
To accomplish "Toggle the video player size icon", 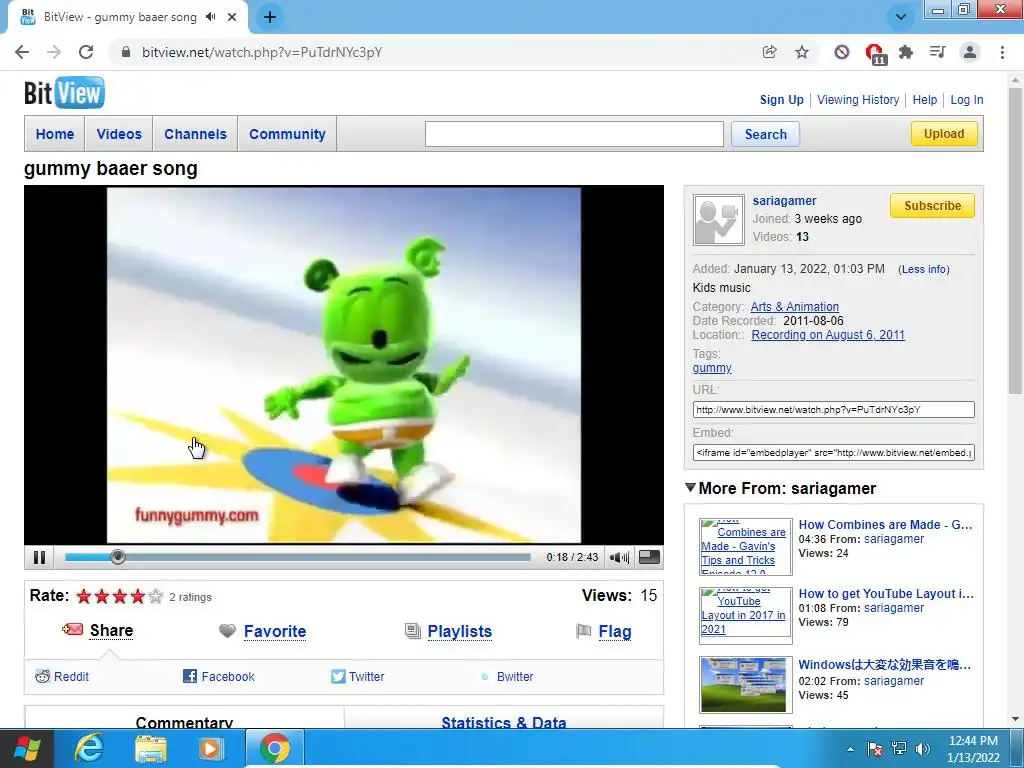I will pos(648,557).
